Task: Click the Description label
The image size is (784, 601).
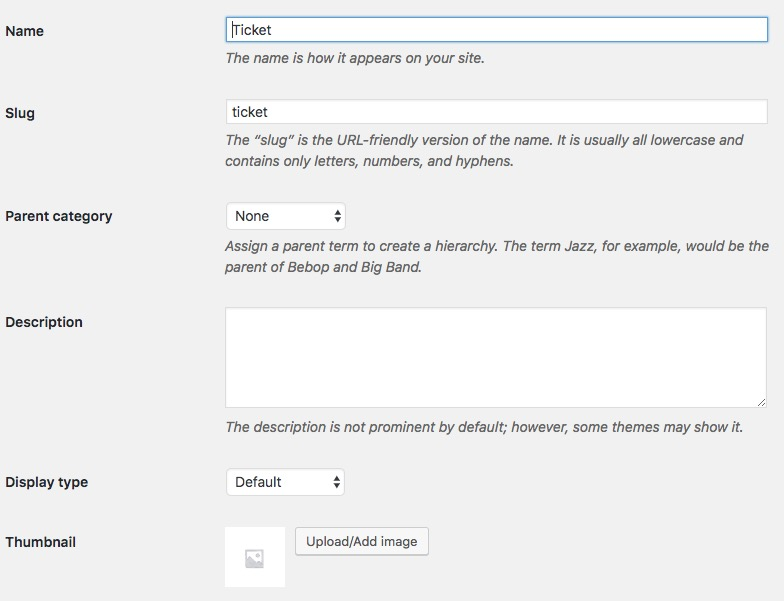Action: [x=44, y=322]
